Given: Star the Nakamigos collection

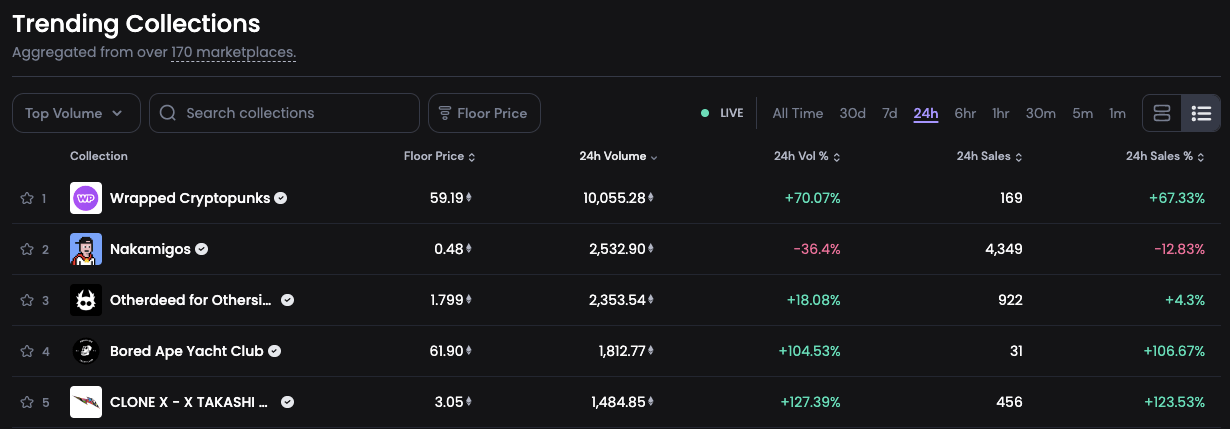Looking at the screenshot, I should (x=27, y=249).
